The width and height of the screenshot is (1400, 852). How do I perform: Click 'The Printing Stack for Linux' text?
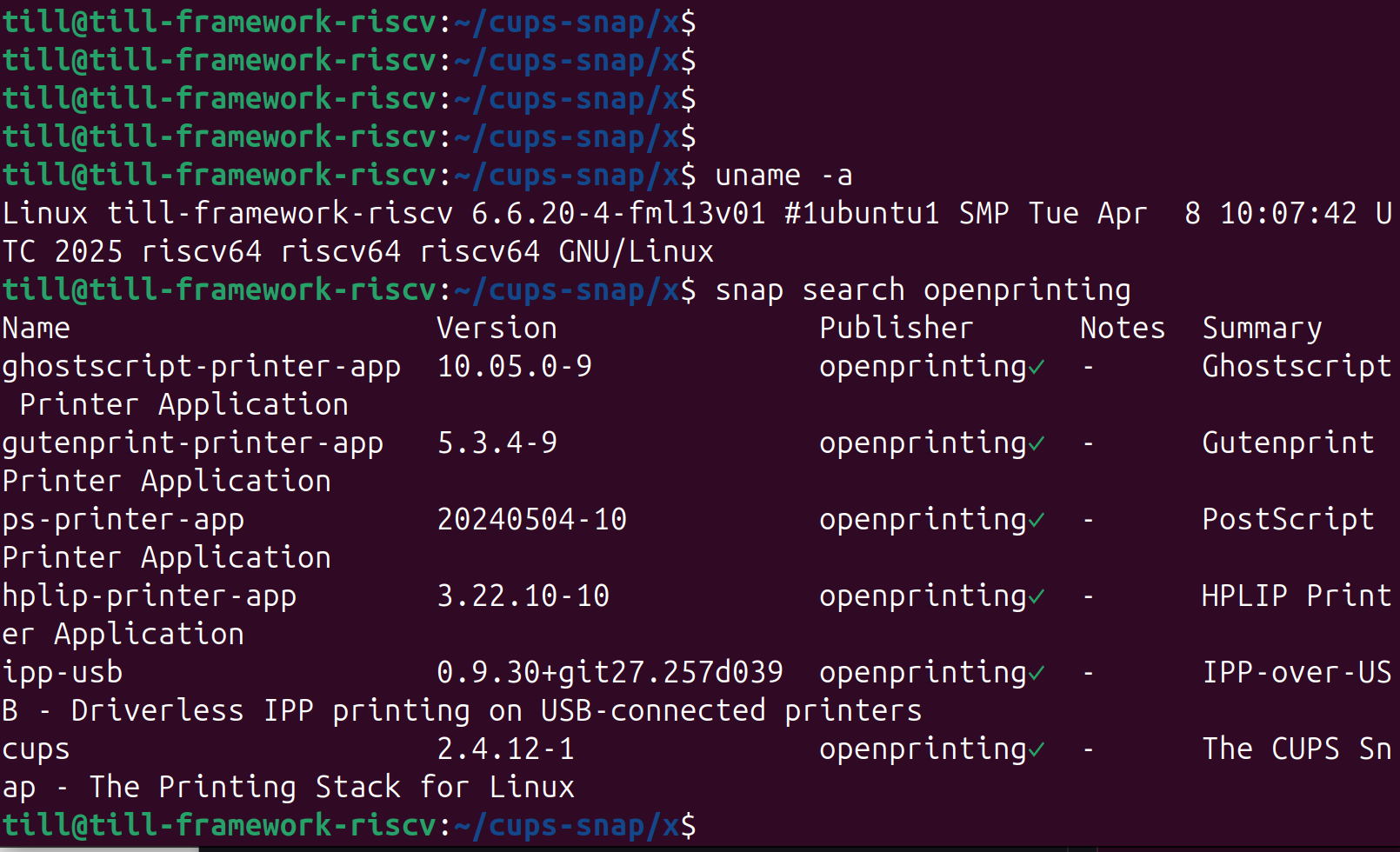[332, 788]
